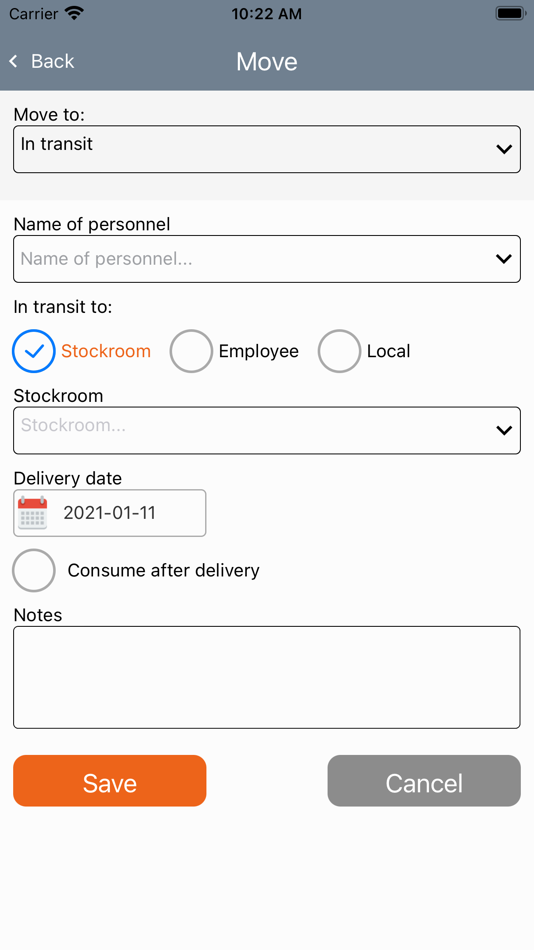
Task: Focus the Notes text area
Action: pos(267,677)
